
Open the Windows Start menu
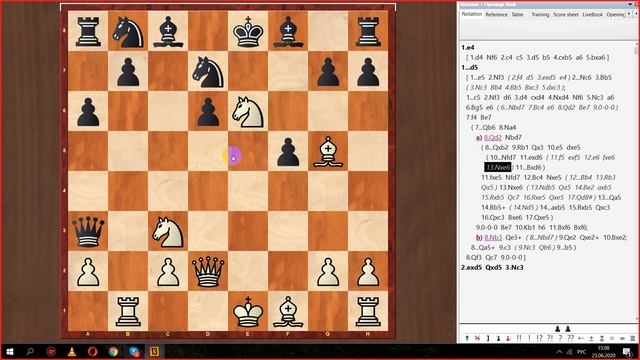tap(10, 351)
